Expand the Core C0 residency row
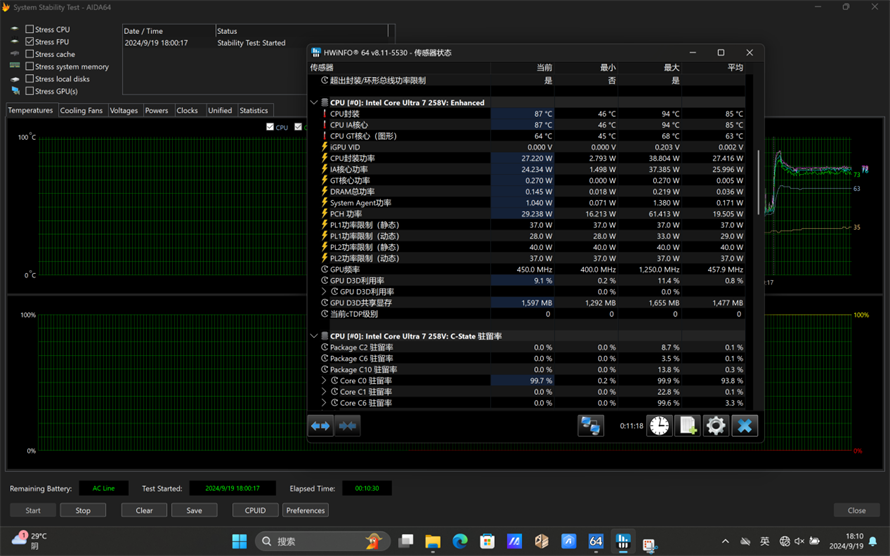890x556 pixels. pos(324,381)
